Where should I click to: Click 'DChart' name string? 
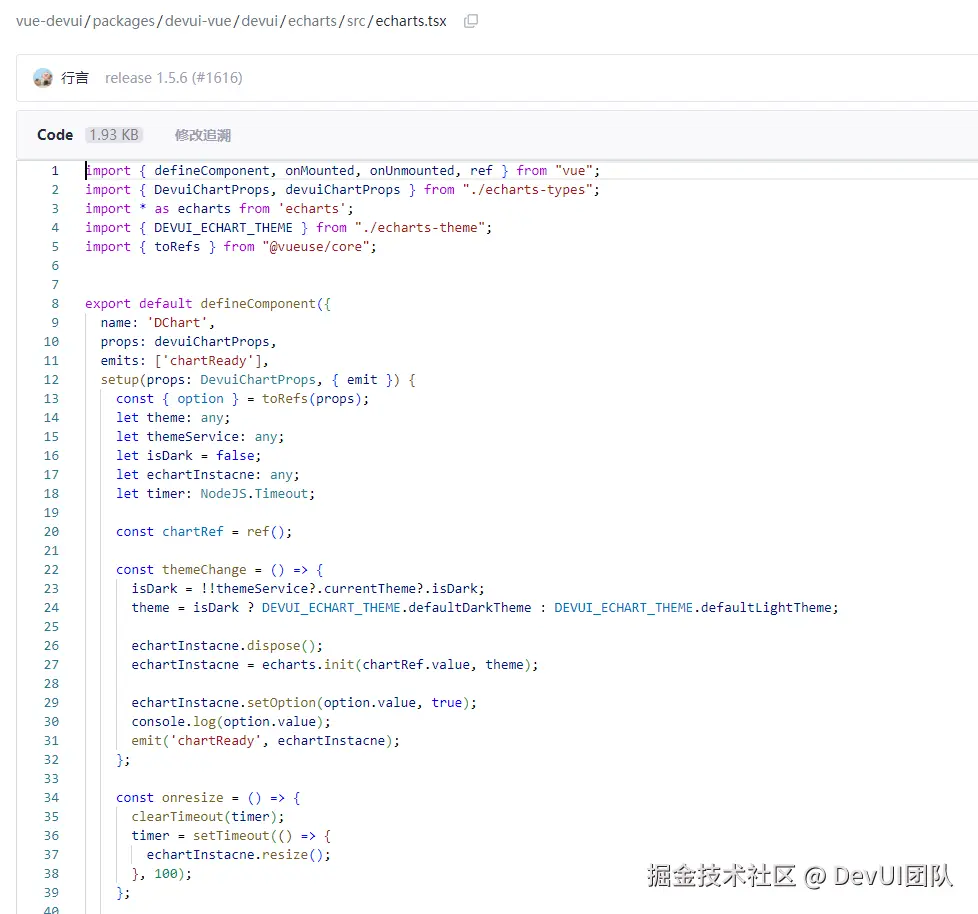coord(177,323)
